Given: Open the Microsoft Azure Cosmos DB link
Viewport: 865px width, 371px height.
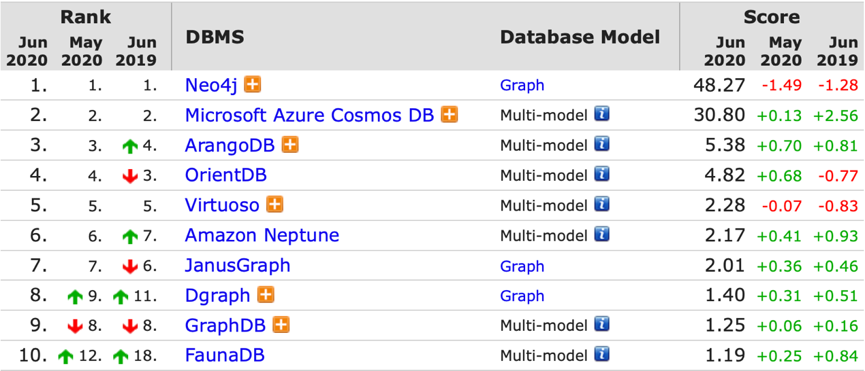Looking at the screenshot, I should click(x=310, y=115).
